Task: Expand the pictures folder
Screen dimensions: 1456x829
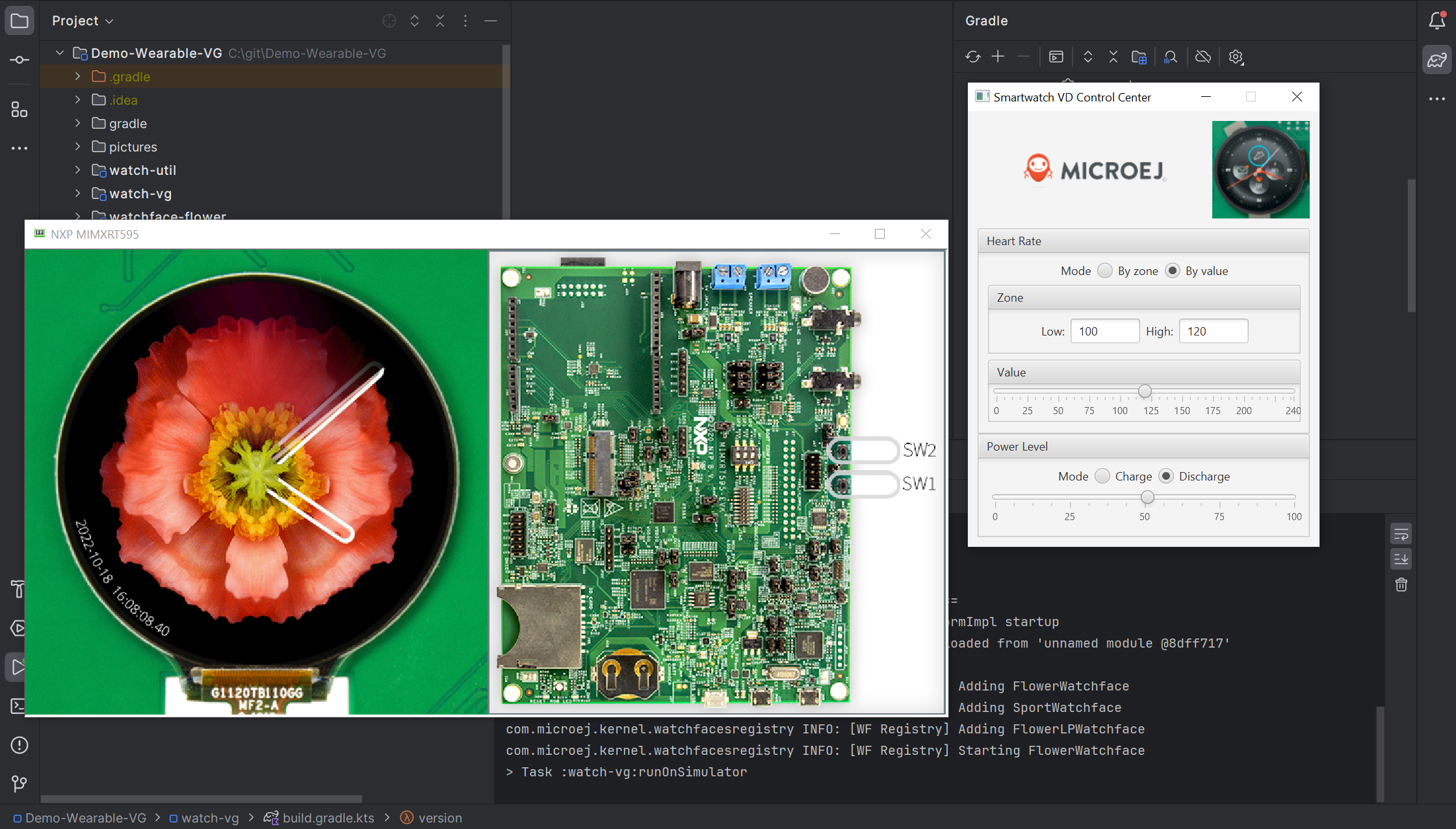Action: tap(77, 147)
